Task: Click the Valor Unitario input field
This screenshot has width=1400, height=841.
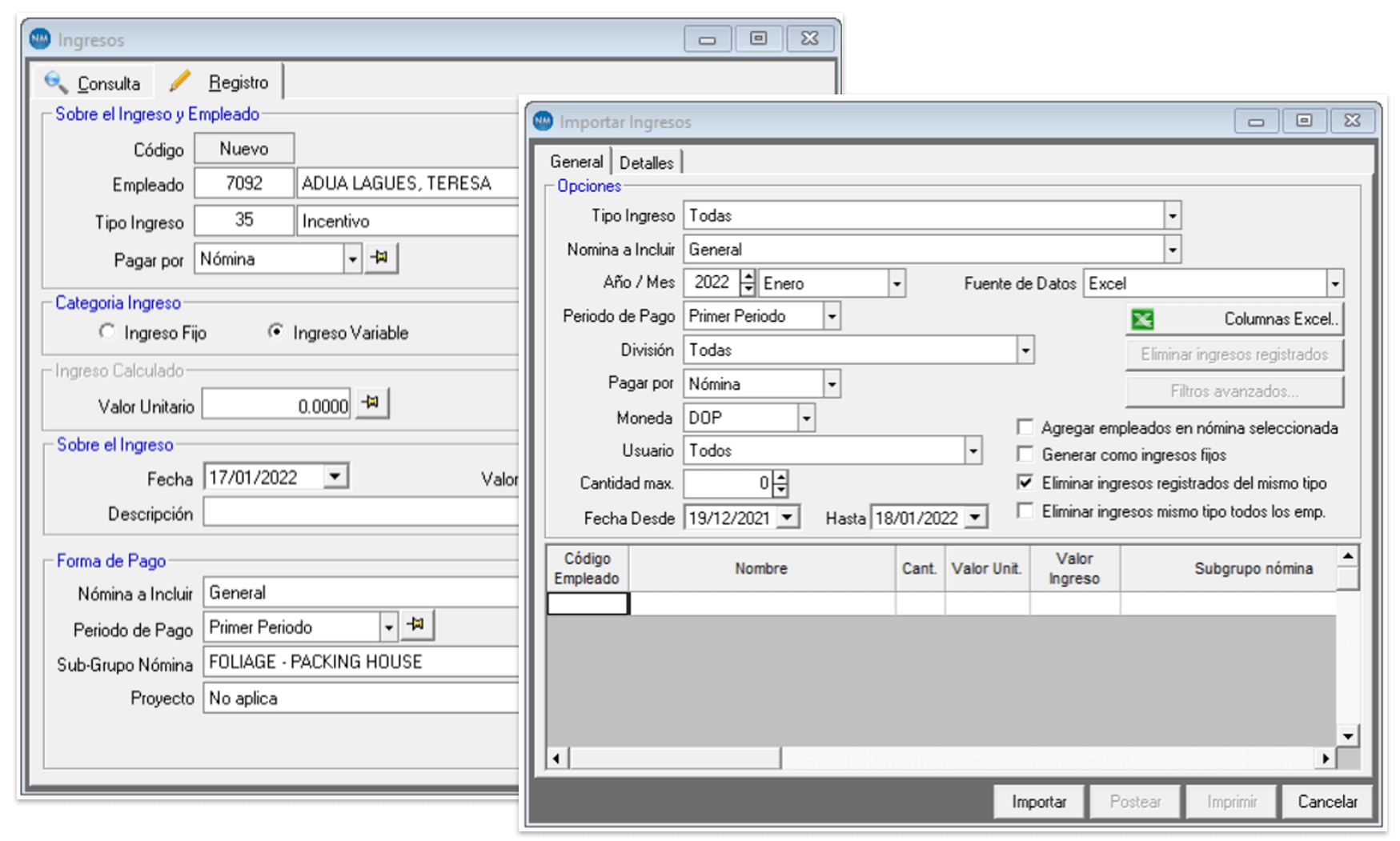Action: tap(276, 404)
